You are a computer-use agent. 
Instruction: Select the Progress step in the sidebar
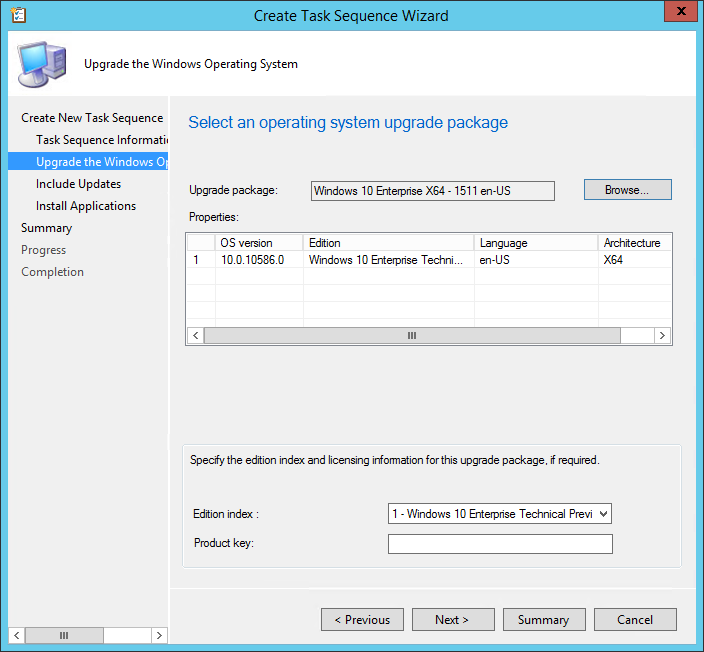44,250
